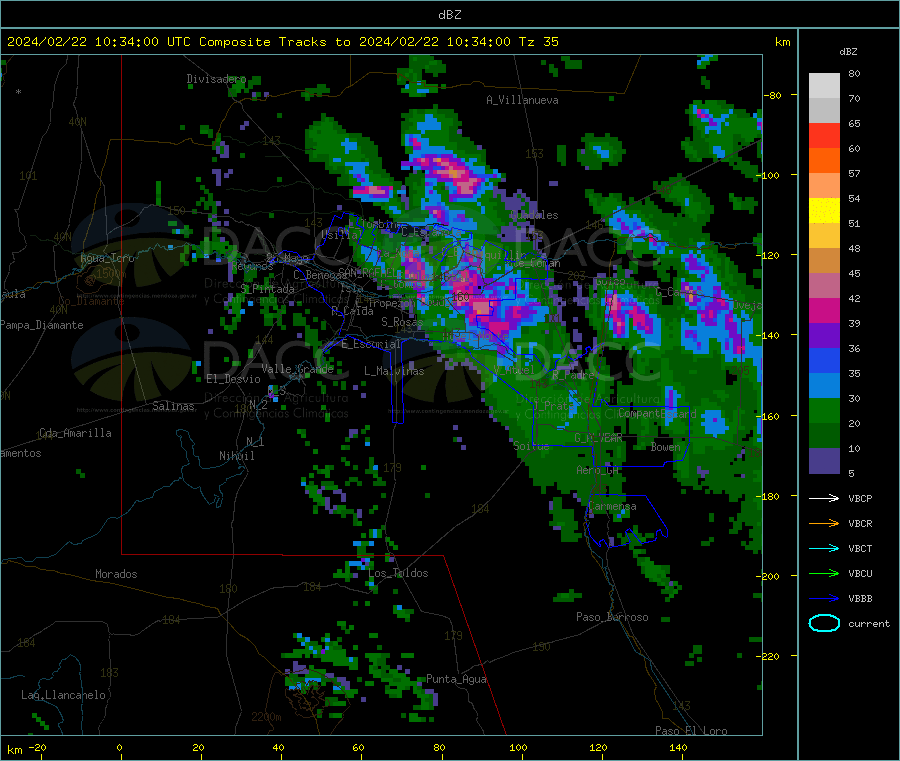Click the dBZ label above the color scale
This screenshot has width=900, height=761.
pos(848,52)
